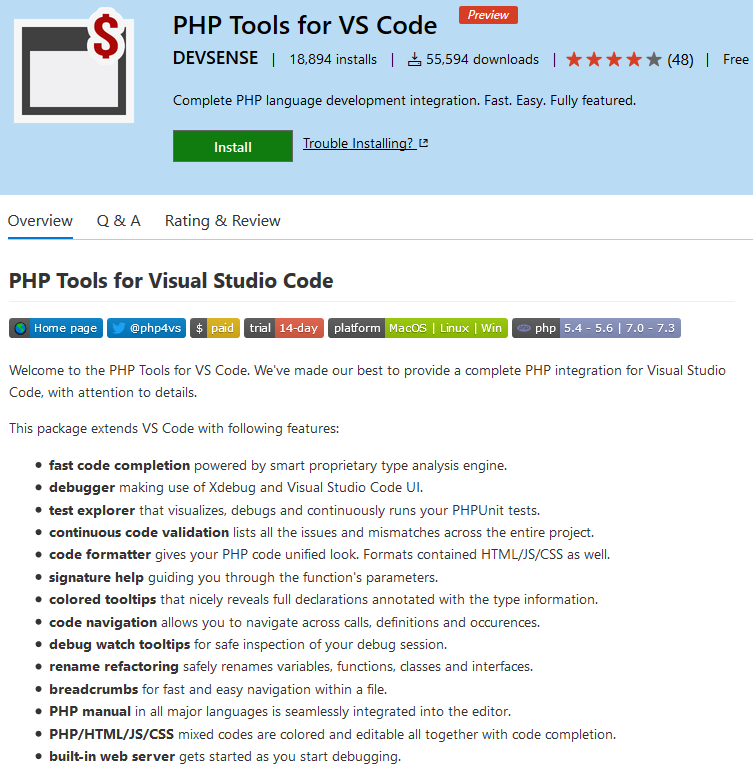Click the external-link icon beside Trouble Installing
The image size is (753, 773).
pyautogui.click(x=423, y=143)
